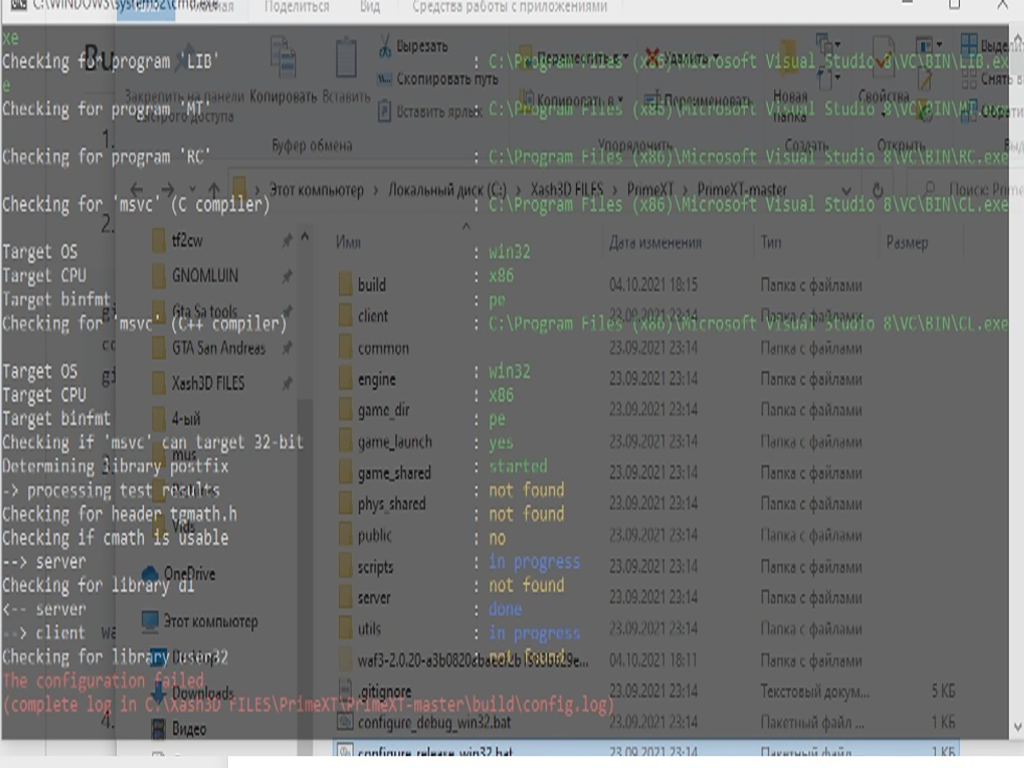Click Скопировать путь button
Screen dimensions: 1024x768
click(x=445, y=79)
